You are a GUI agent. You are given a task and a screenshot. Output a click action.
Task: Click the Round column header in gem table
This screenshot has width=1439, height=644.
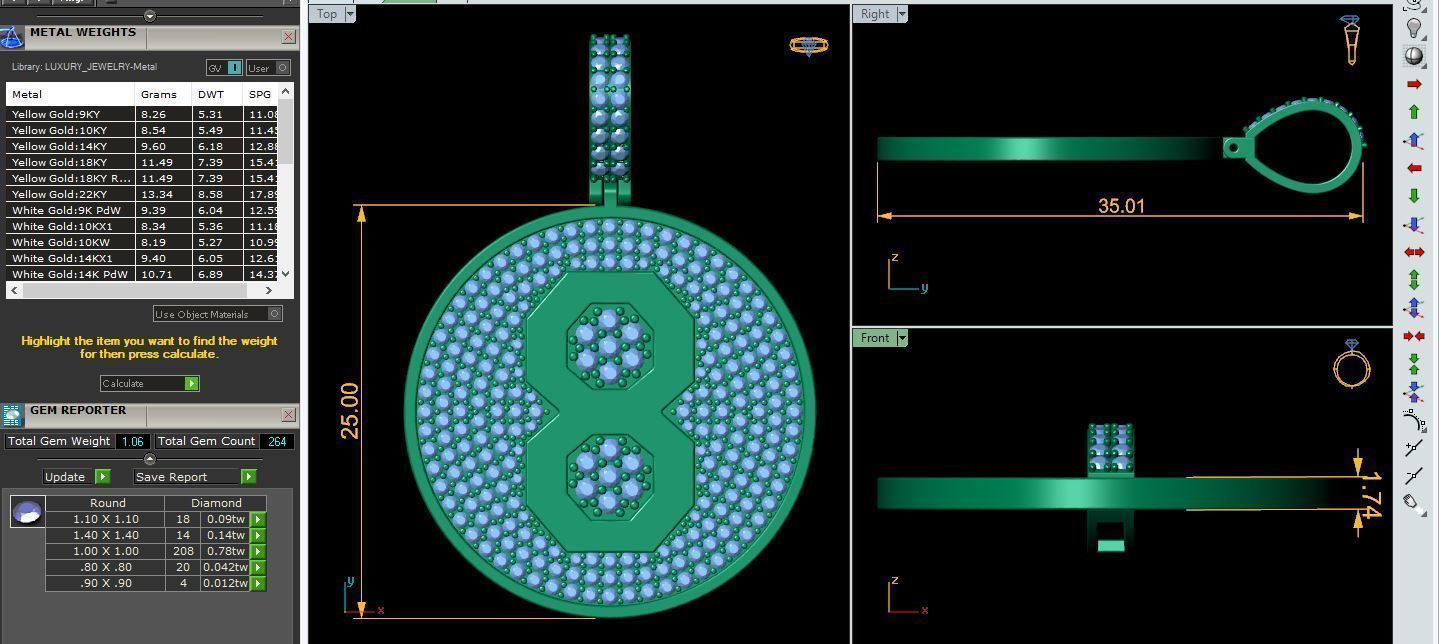(107, 503)
